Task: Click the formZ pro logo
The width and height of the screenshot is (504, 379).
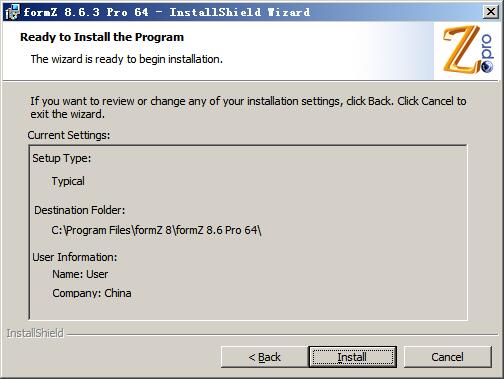Action: point(468,50)
